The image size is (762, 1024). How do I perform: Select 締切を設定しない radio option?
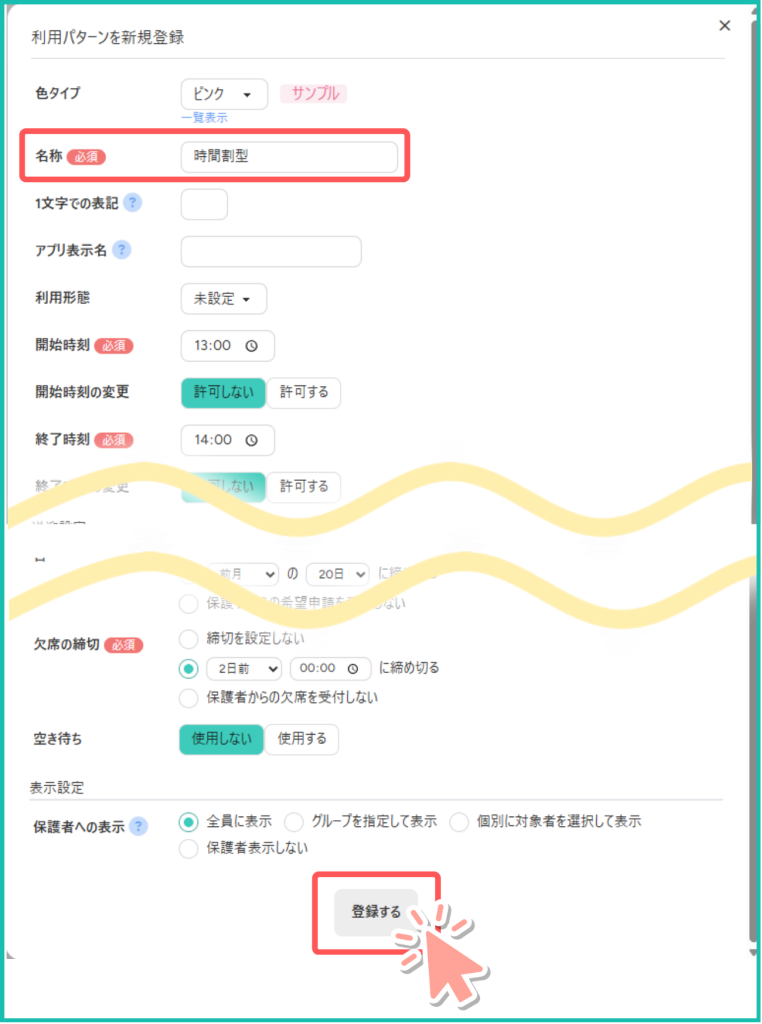click(x=188, y=638)
